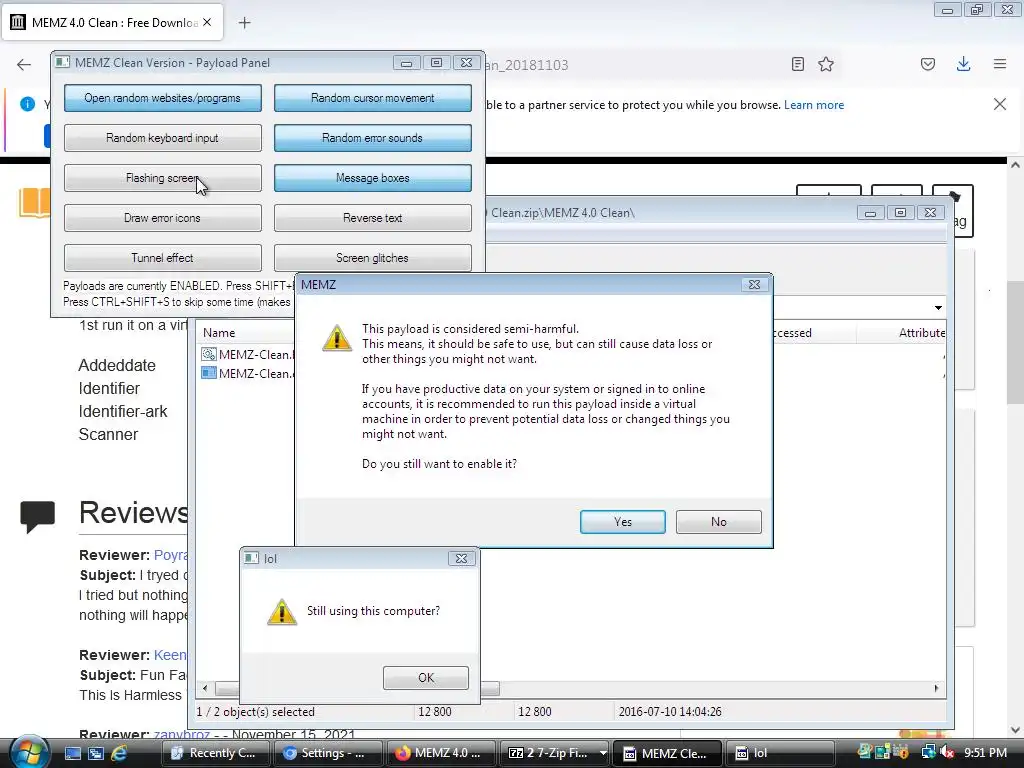Toggle Random error sounds payload

click(372, 138)
